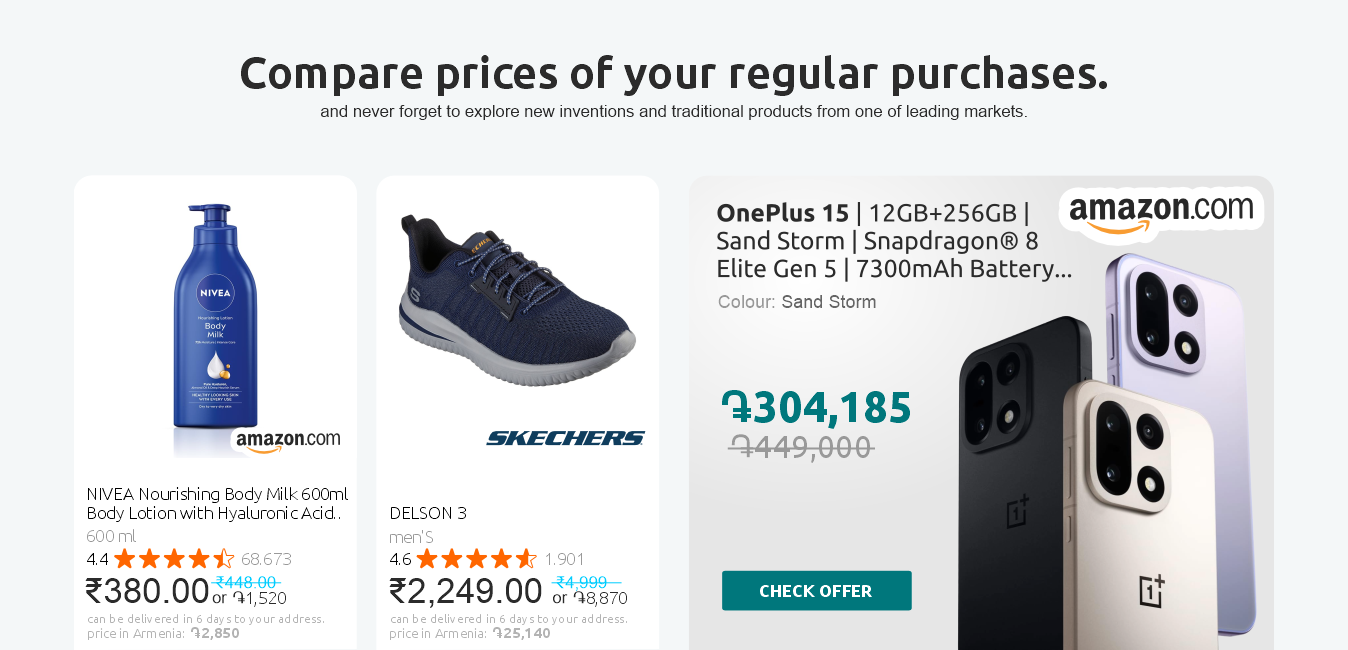
Task: Open the DELSON 3 product title
Action: click(428, 513)
